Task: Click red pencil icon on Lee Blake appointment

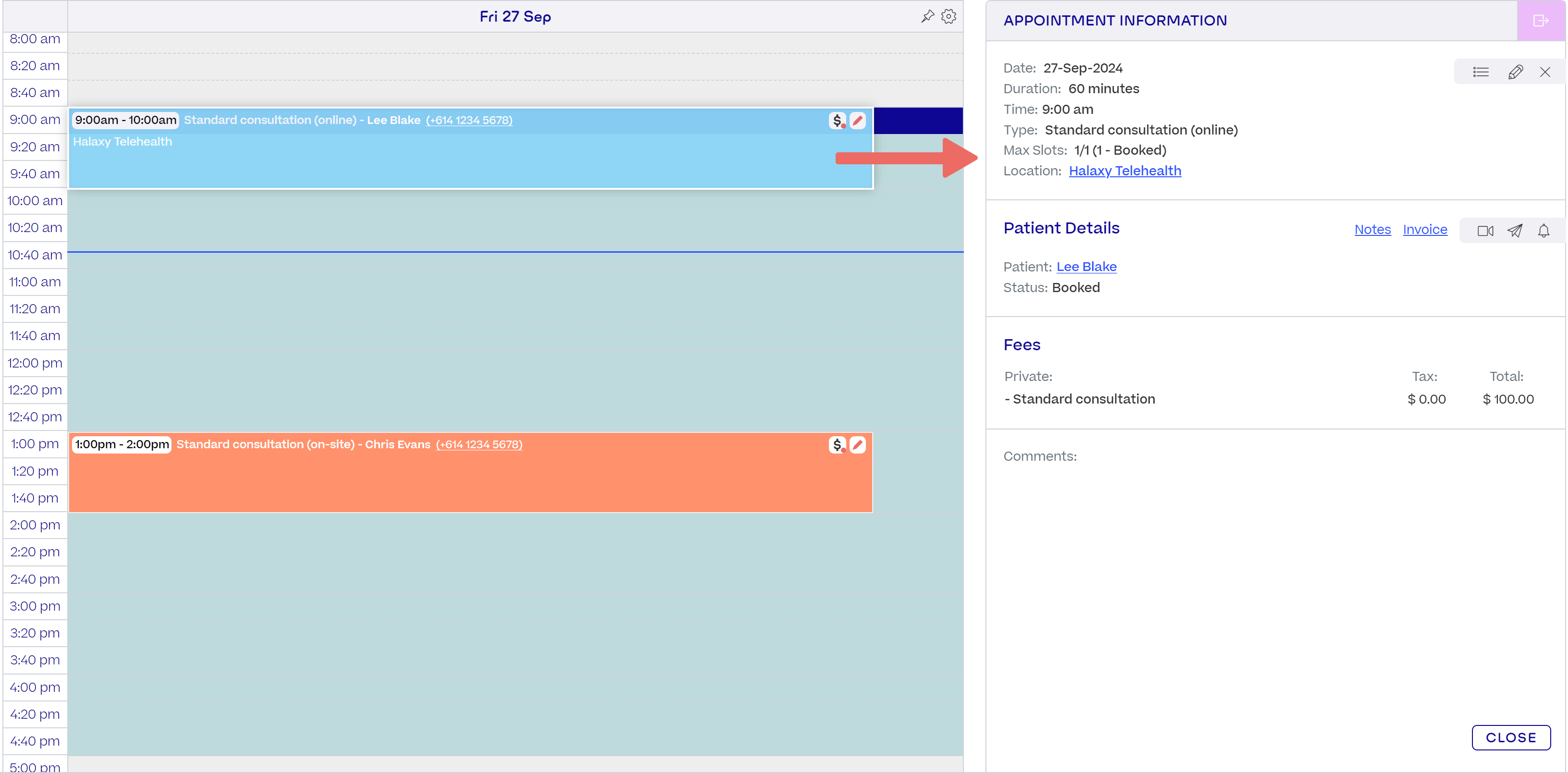Action: pyautogui.click(x=858, y=121)
